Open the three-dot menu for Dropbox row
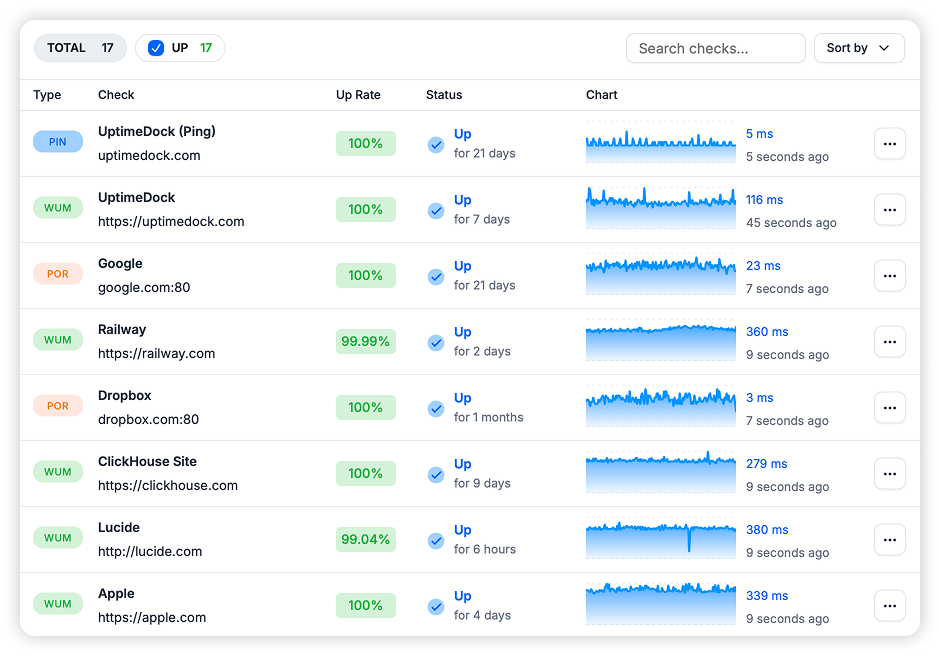 point(889,408)
